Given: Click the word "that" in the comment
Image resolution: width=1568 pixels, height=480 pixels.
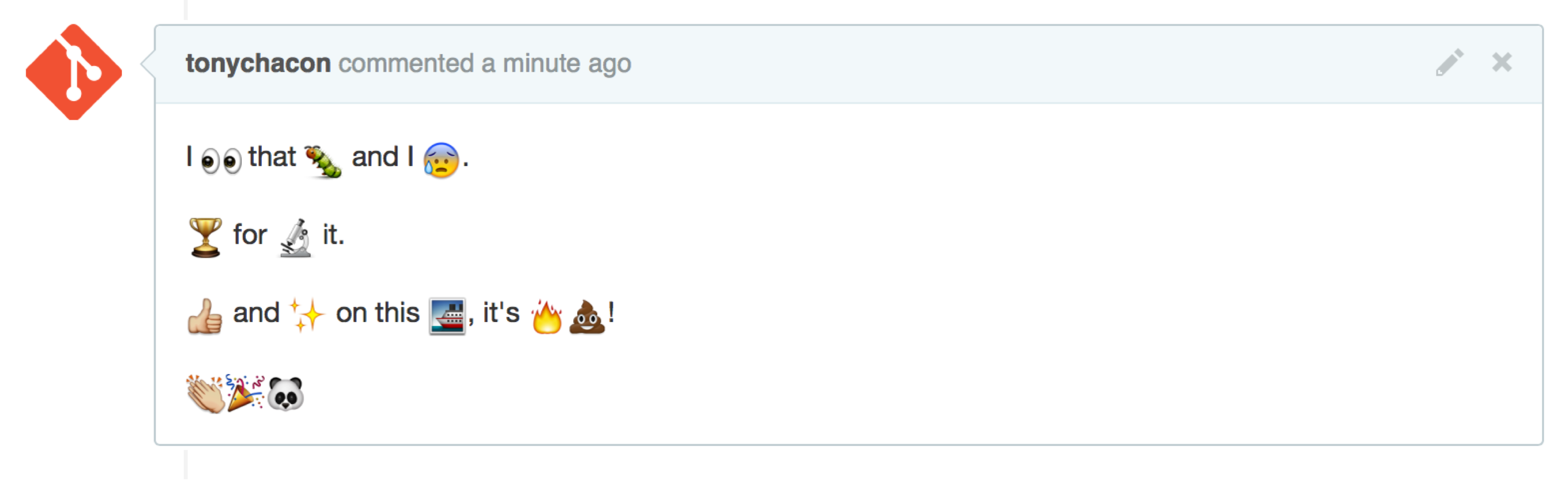Looking at the screenshot, I should coord(272,157).
